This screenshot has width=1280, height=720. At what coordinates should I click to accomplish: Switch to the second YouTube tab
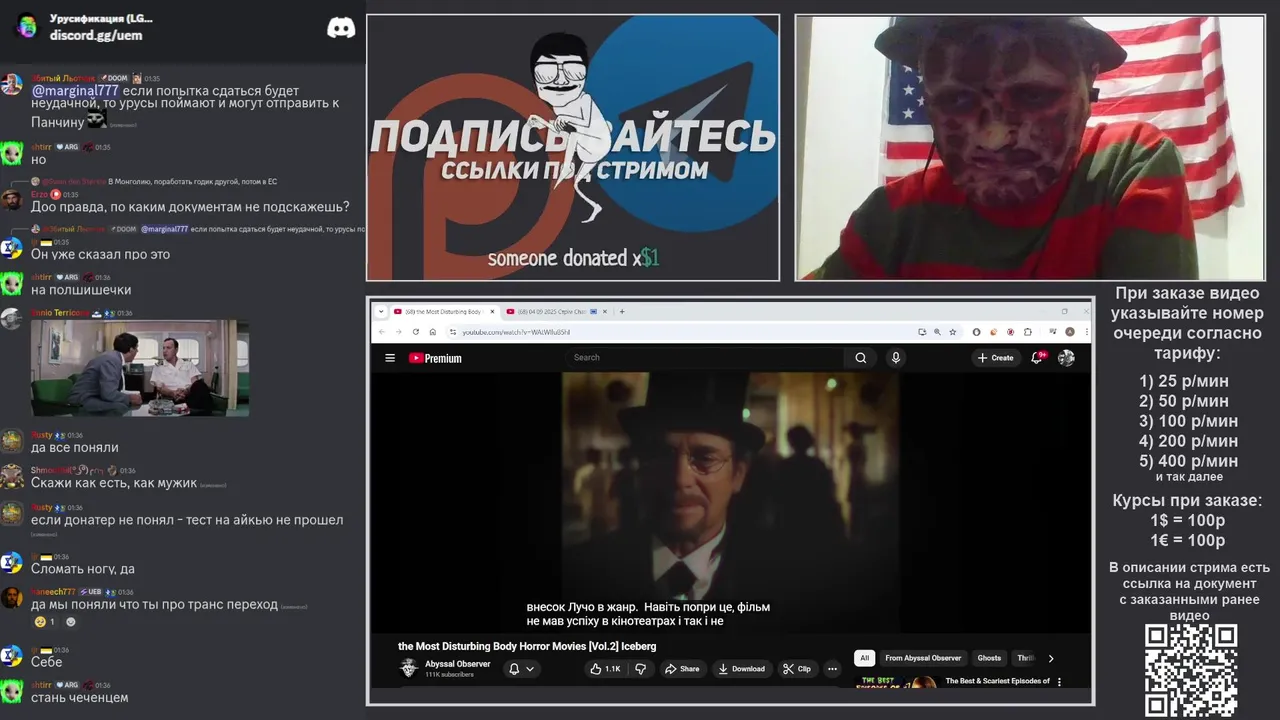point(557,311)
